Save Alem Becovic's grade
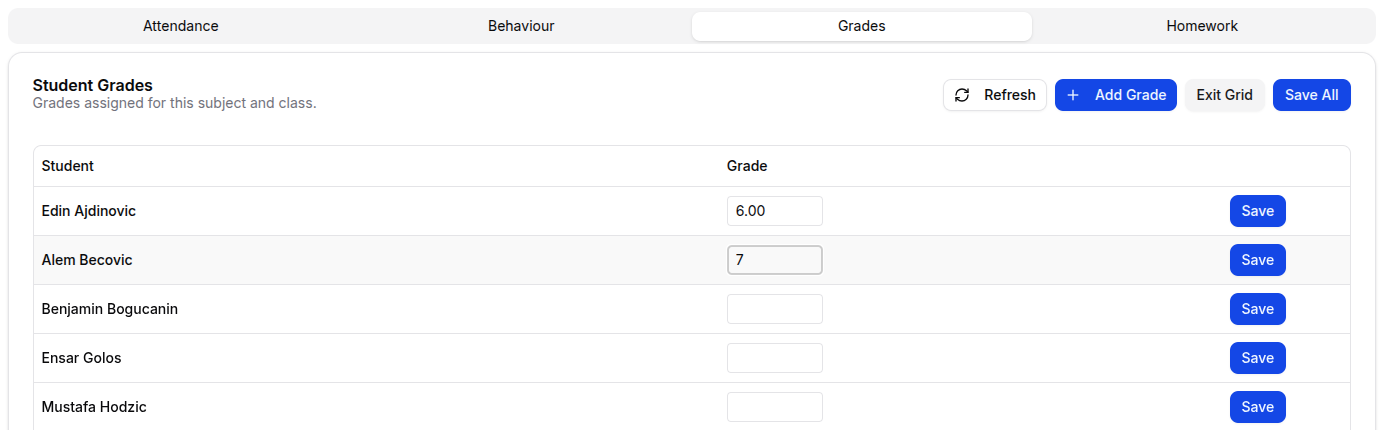 coord(1257,260)
